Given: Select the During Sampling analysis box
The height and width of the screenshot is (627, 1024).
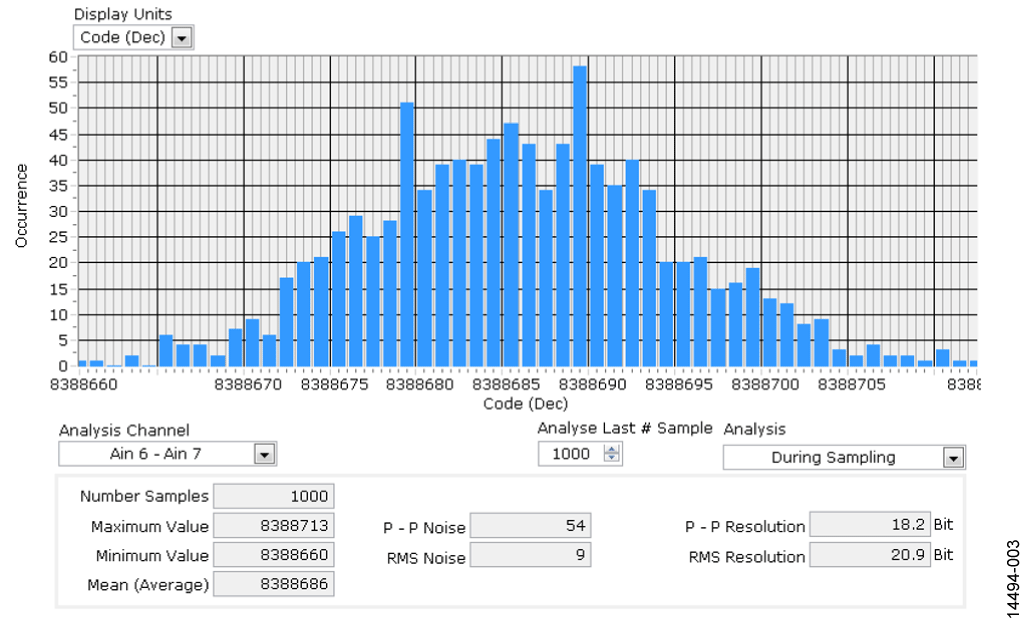Looking at the screenshot, I should [844, 458].
